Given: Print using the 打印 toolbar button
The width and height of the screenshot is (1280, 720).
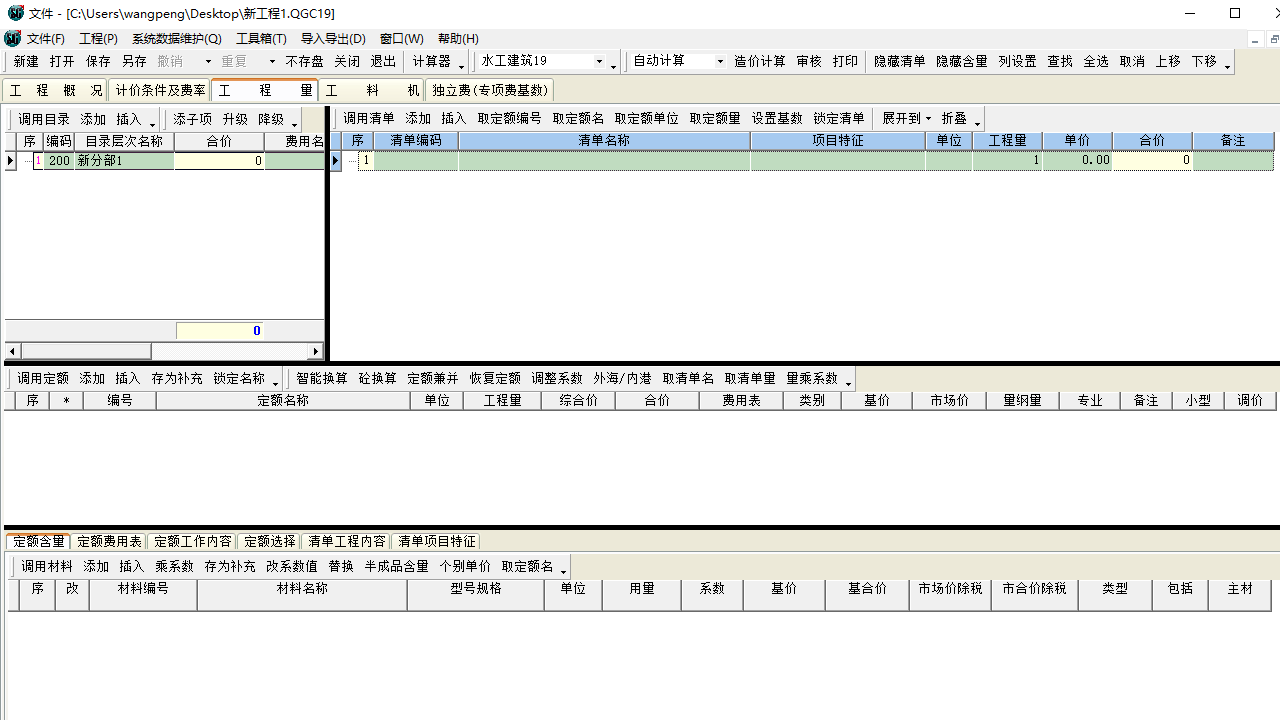Looking at the screenshot, I should pyautogui.click(x=845, y=62).
